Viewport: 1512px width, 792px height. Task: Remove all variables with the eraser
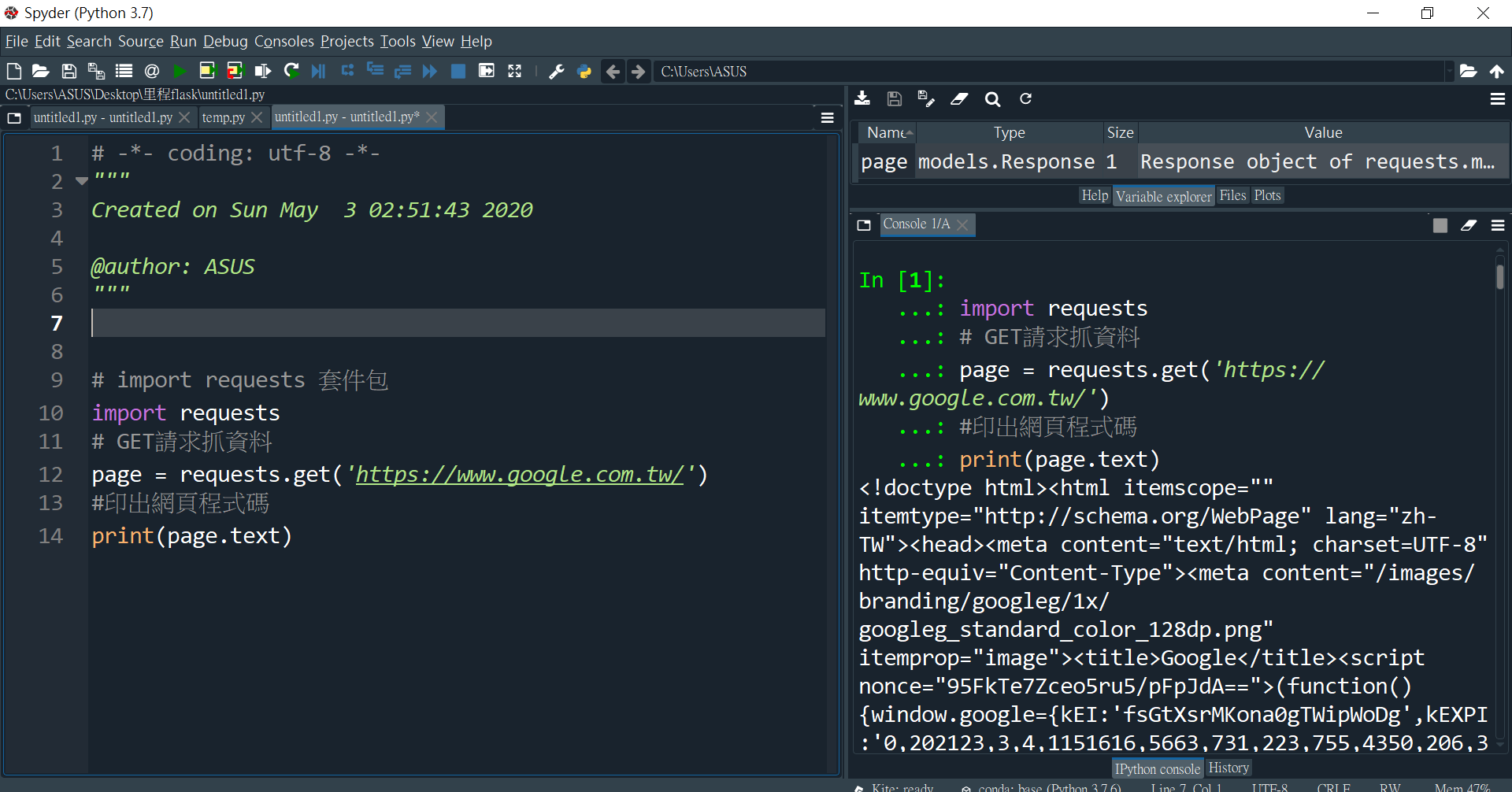[959, 98]
